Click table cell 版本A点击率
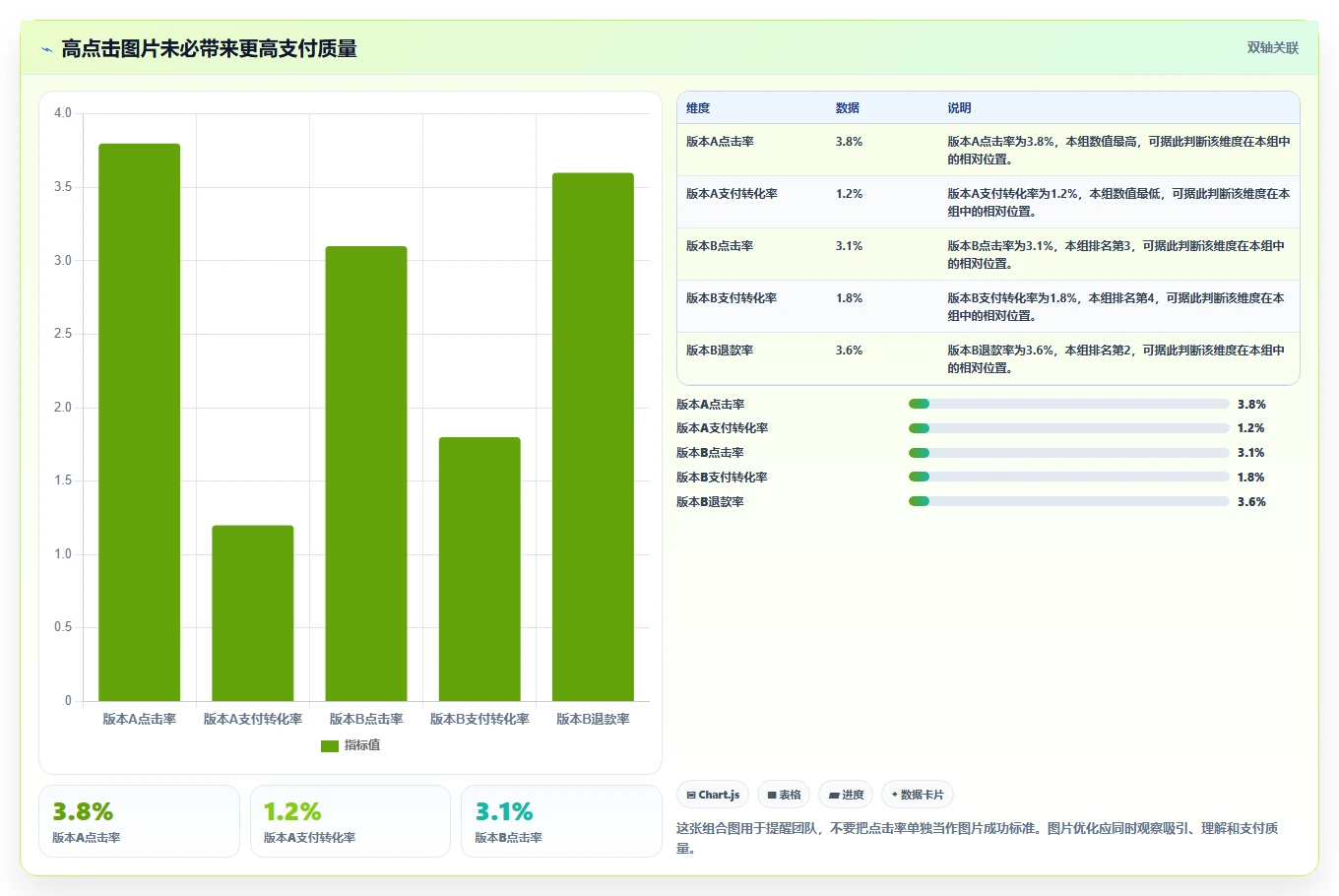The height and width of the screenshot is (896, 1339). click(721, 142)
